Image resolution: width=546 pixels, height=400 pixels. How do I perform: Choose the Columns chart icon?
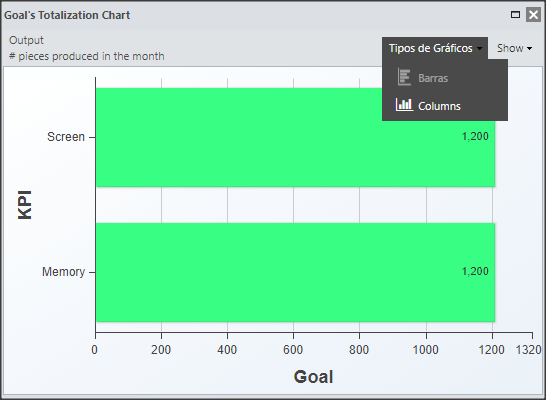click(404, 105)
